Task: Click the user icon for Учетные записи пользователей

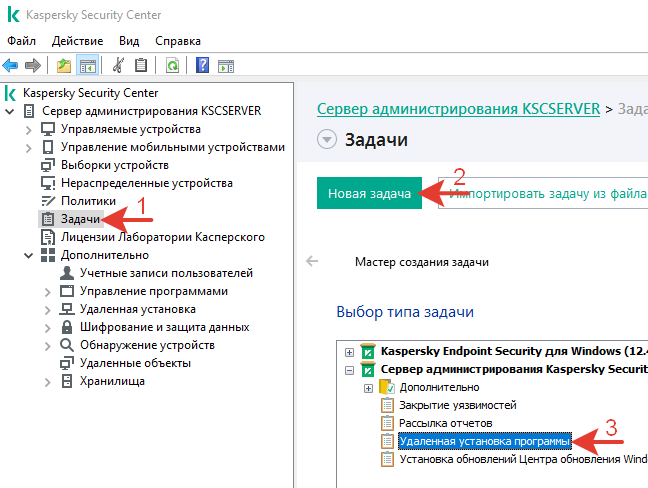Action: click(x=67, y=273)
